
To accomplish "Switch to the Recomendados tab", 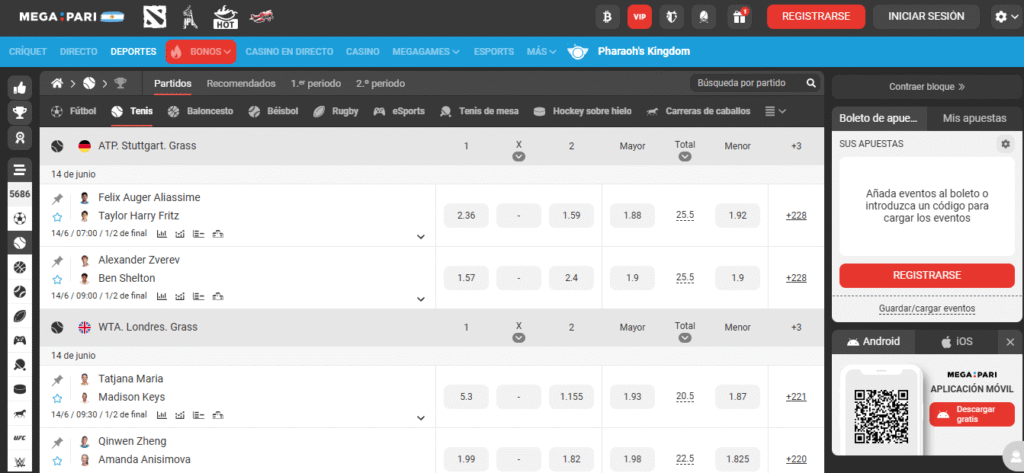I will click(241, 84).
